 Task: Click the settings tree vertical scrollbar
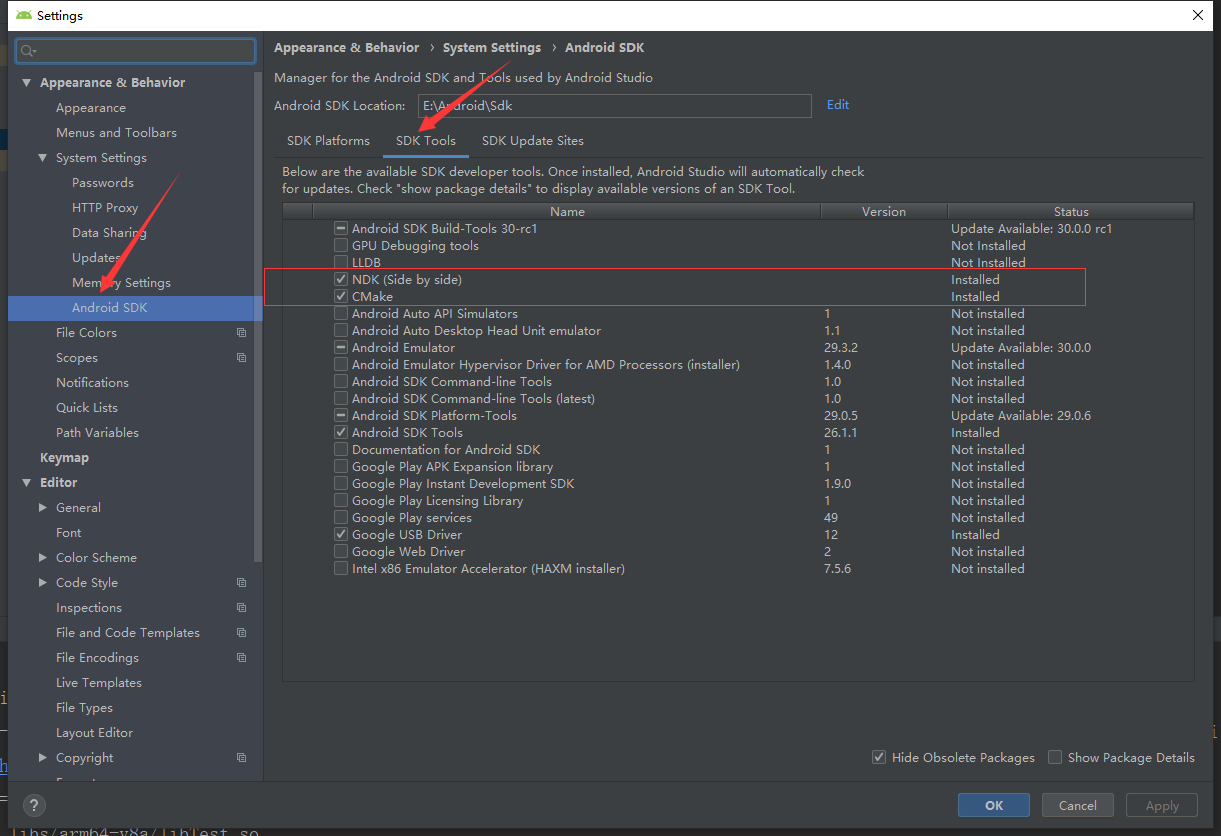[x=259, y=315]
